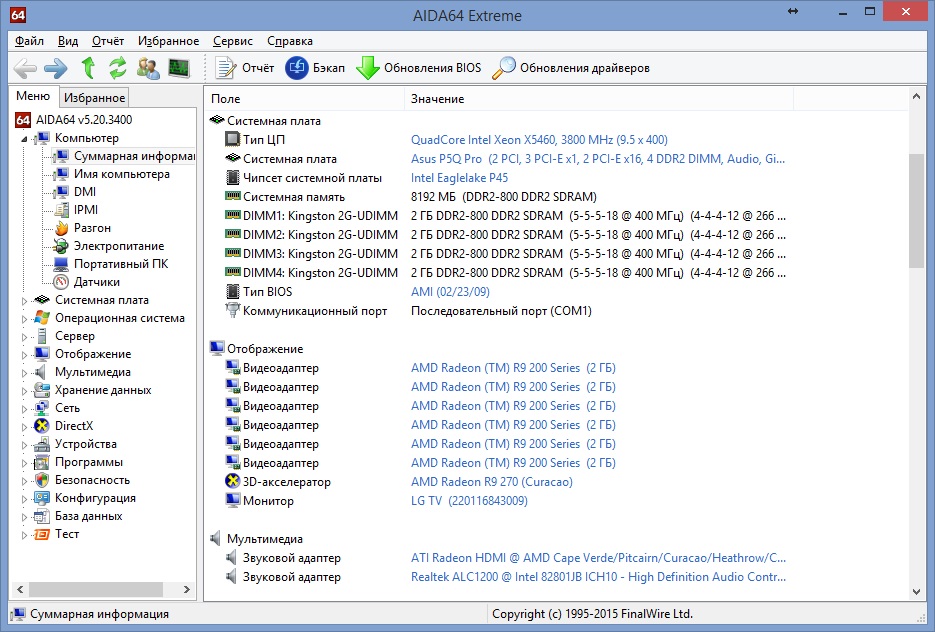Switch to the Избранное panel tab
The image size is (935, 632).
(94, 98)
